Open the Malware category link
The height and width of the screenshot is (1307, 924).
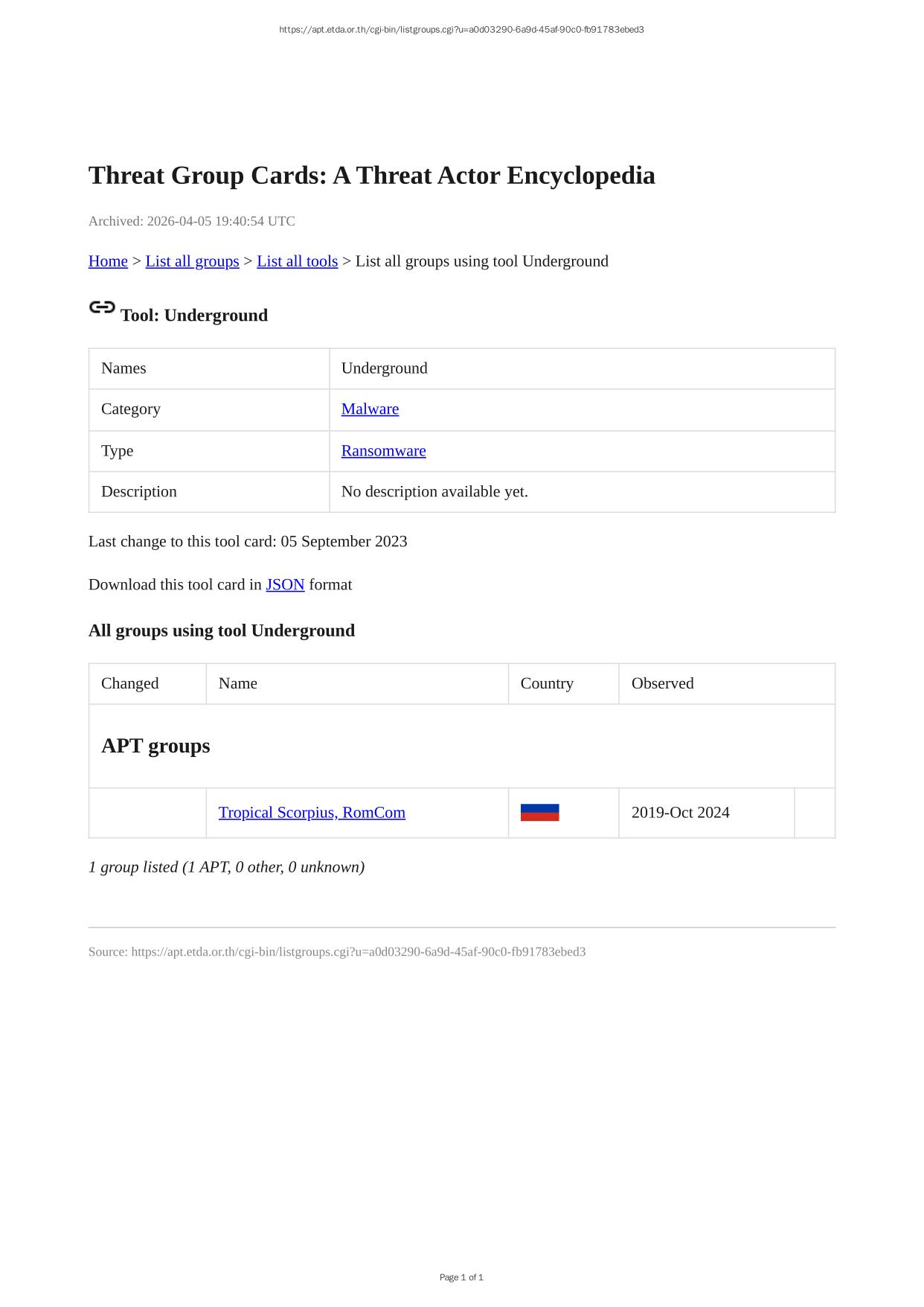pyautogui.click(x=370, y=409)
